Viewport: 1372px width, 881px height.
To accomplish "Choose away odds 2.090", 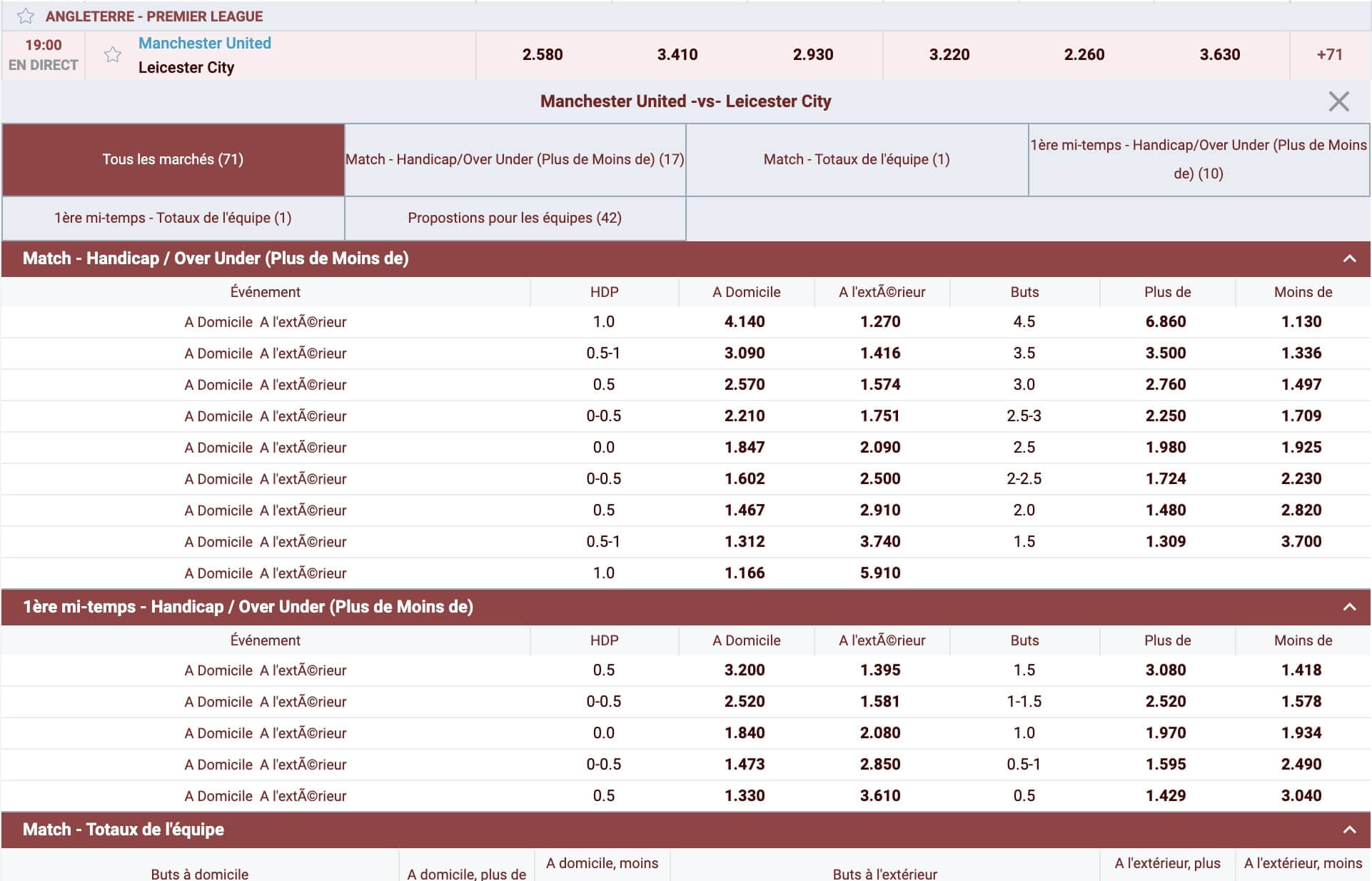I will (880, 447).
